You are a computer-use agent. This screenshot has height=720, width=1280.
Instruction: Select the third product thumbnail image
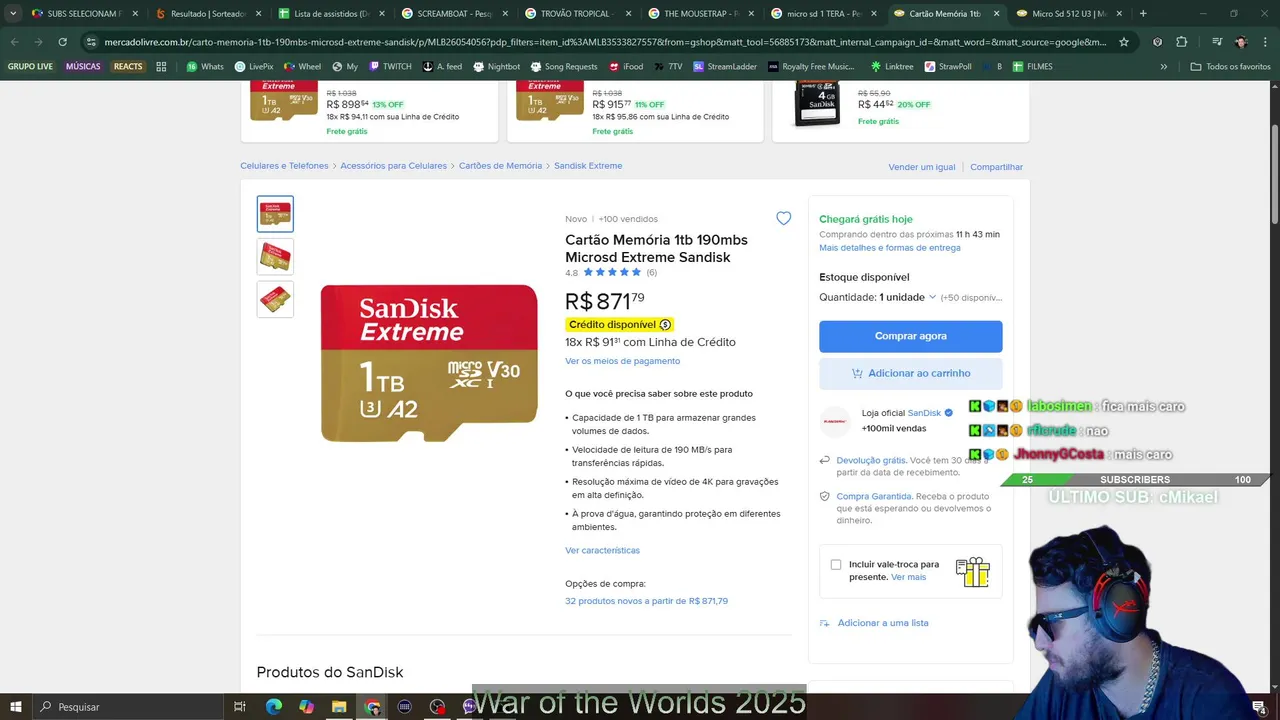(x=275, y=299)
